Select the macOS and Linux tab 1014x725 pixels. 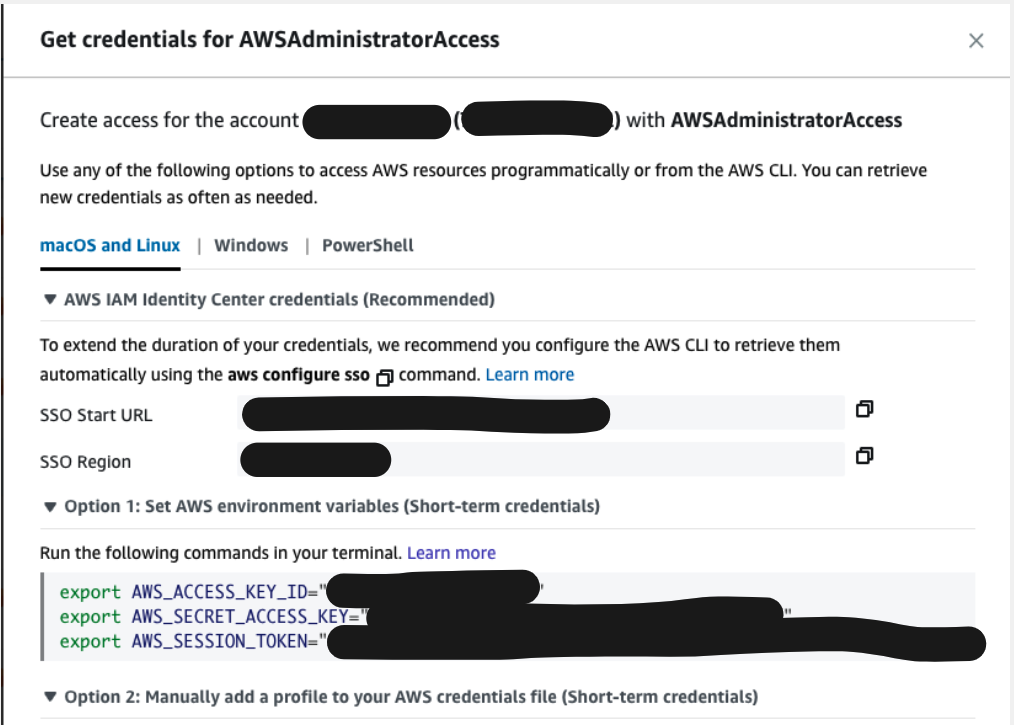(109, 244)
